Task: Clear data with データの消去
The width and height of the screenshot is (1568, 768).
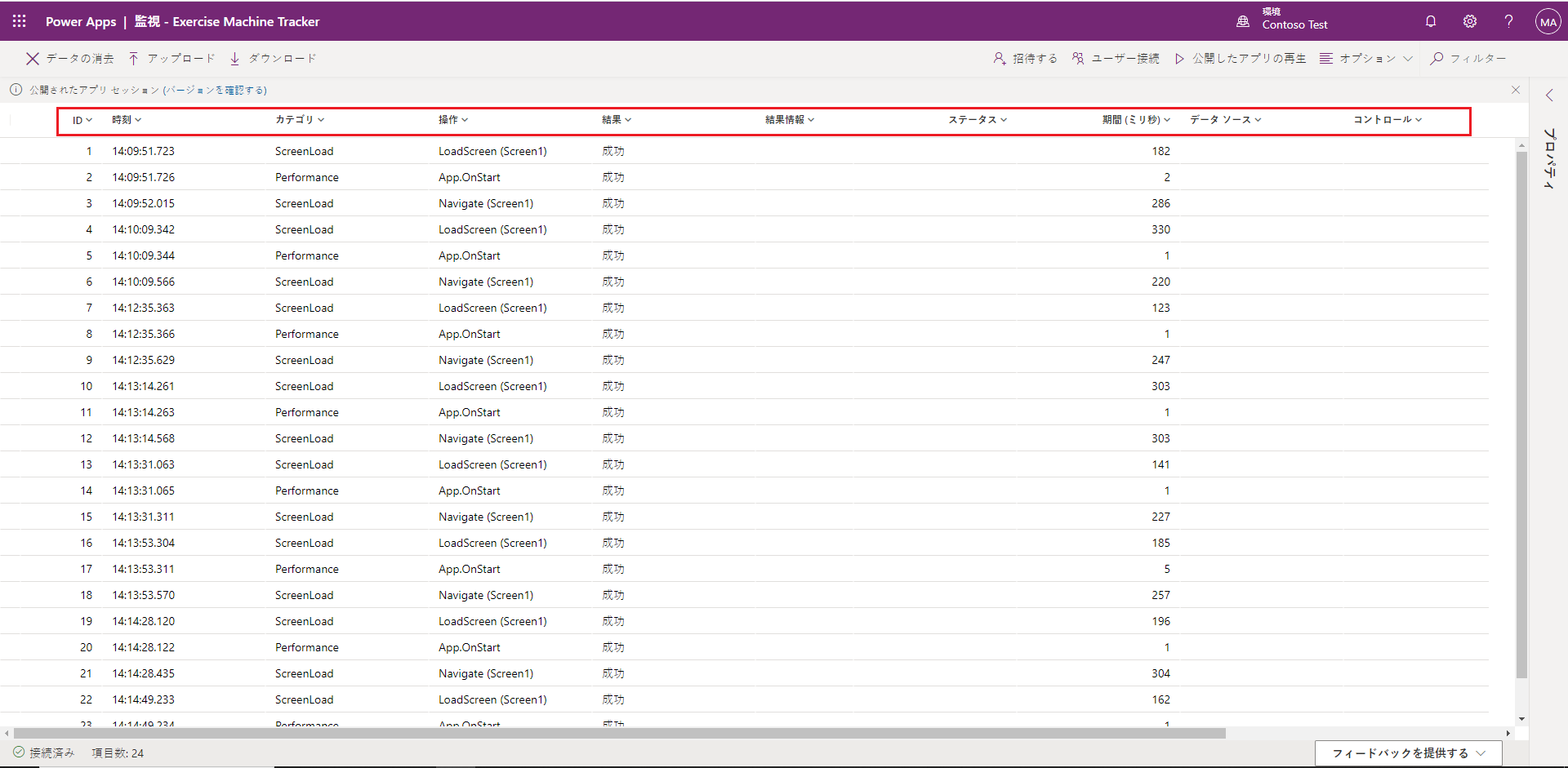Action: click(70, 59)
